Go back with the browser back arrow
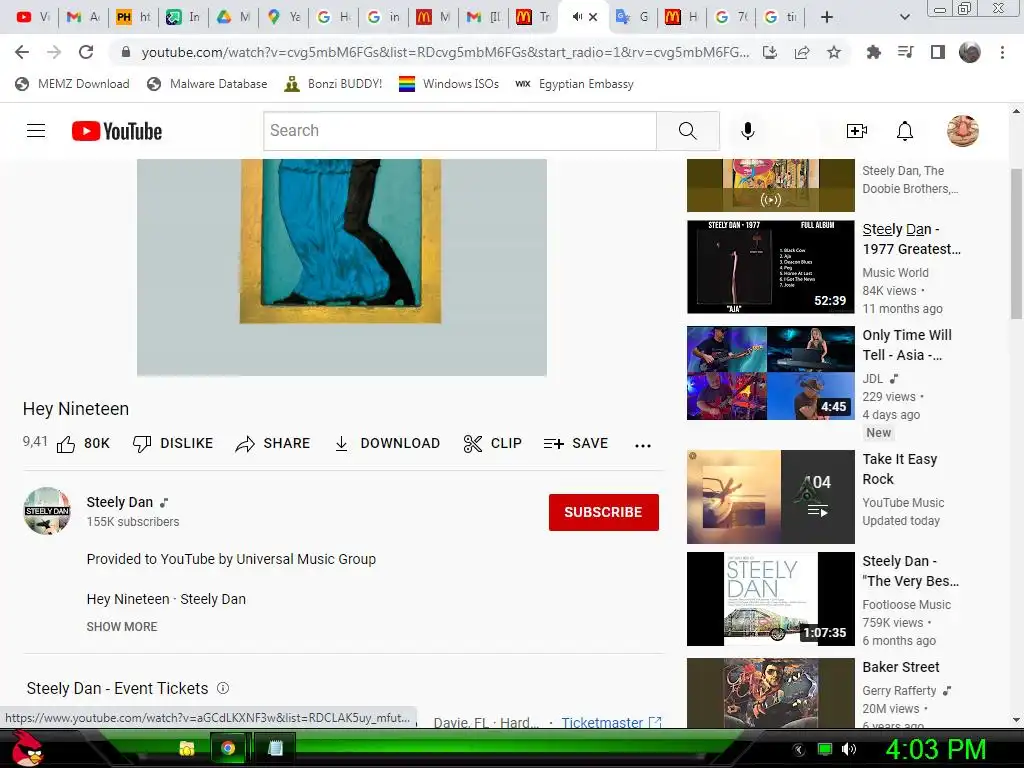Image resolution: width=1024 pixels, height=768 pixels. coord(22,52)
